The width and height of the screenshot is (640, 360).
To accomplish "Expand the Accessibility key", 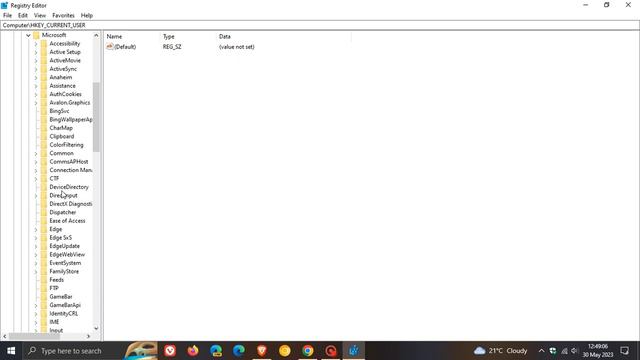I will coord(36,44).
